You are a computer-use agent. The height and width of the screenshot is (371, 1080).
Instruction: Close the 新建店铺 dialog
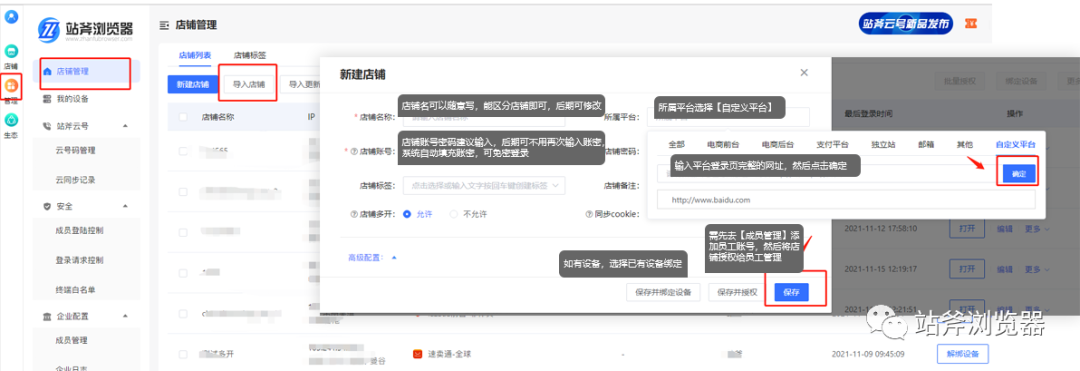coord(804,72)
